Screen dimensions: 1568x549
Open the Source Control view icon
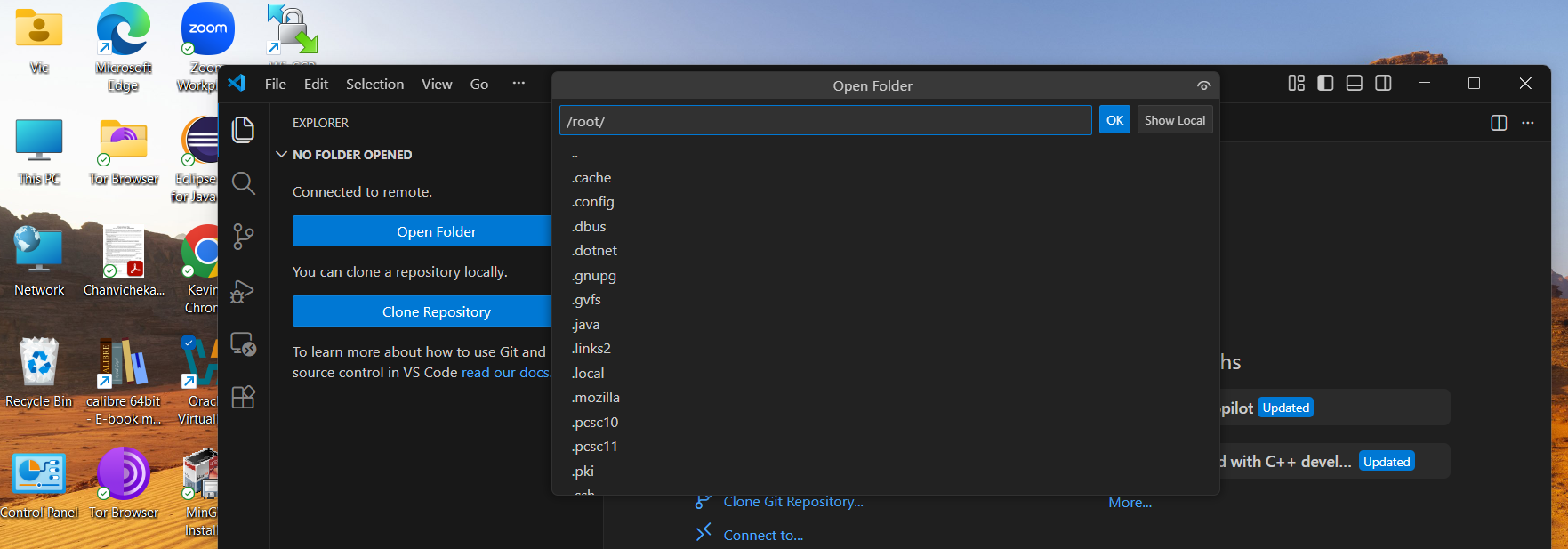243,237
